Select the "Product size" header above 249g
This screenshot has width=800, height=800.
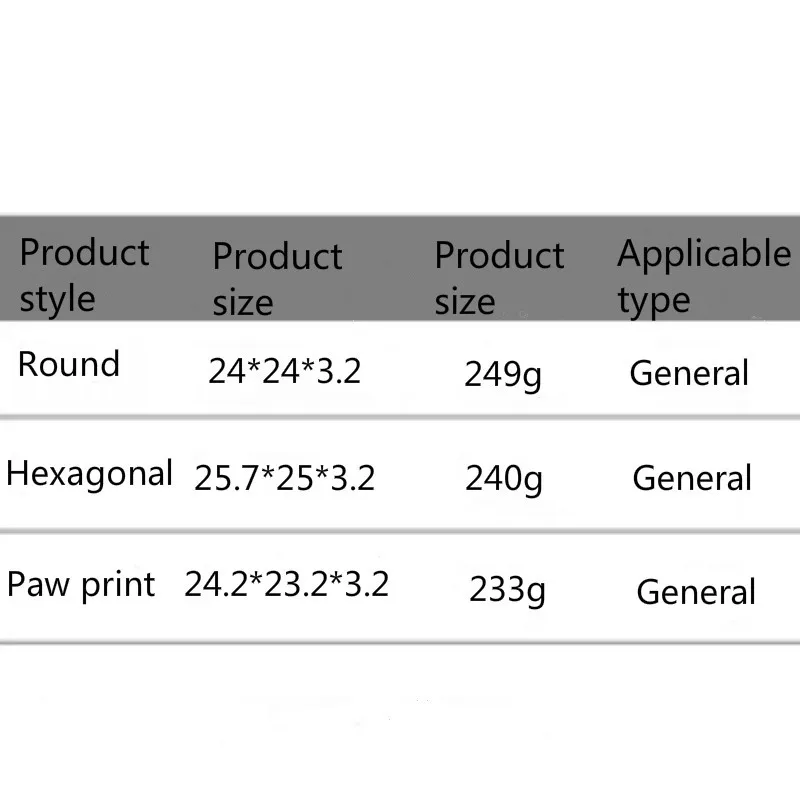[x=499, y=278]
